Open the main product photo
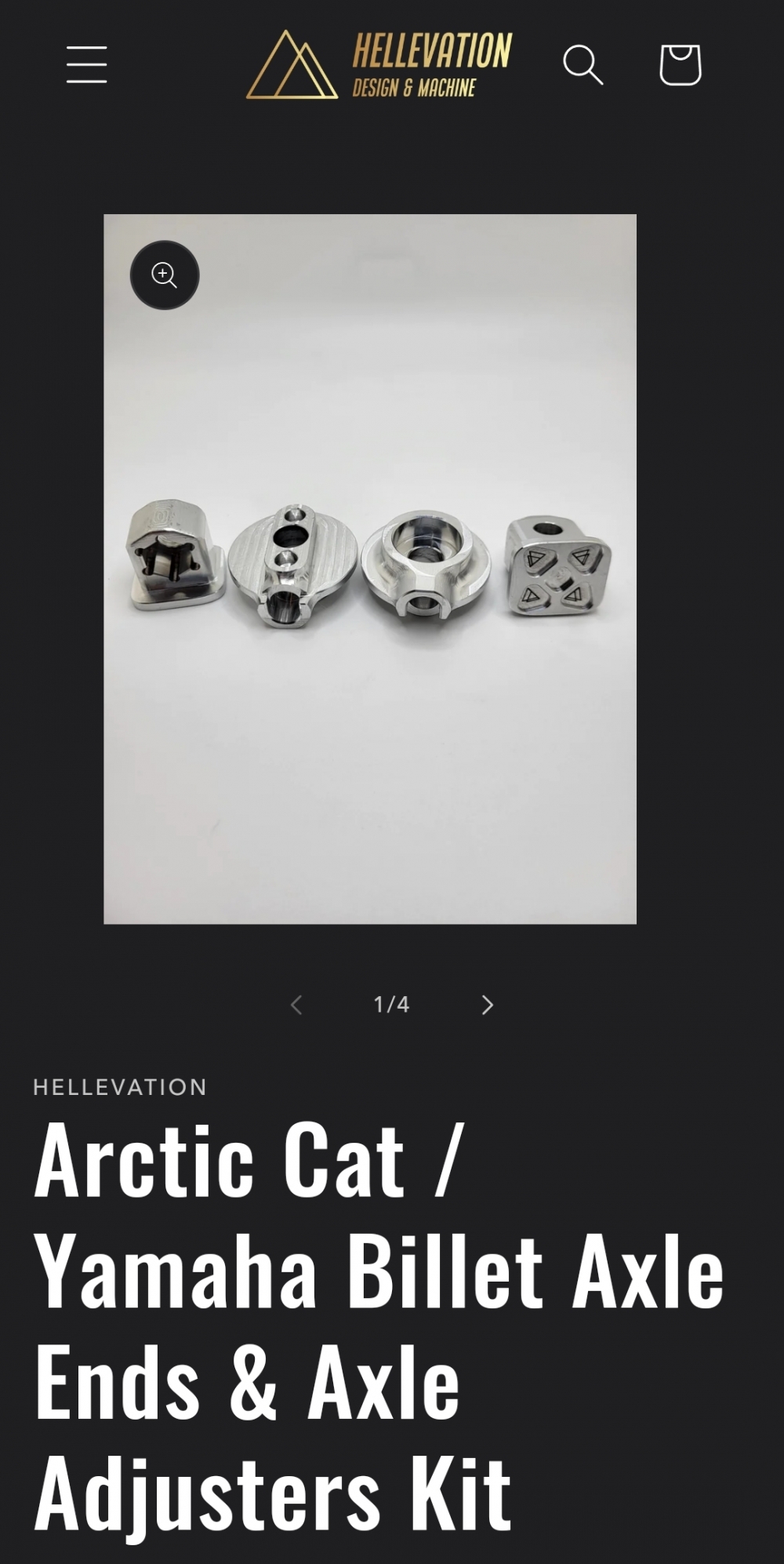 click(370, 569)
